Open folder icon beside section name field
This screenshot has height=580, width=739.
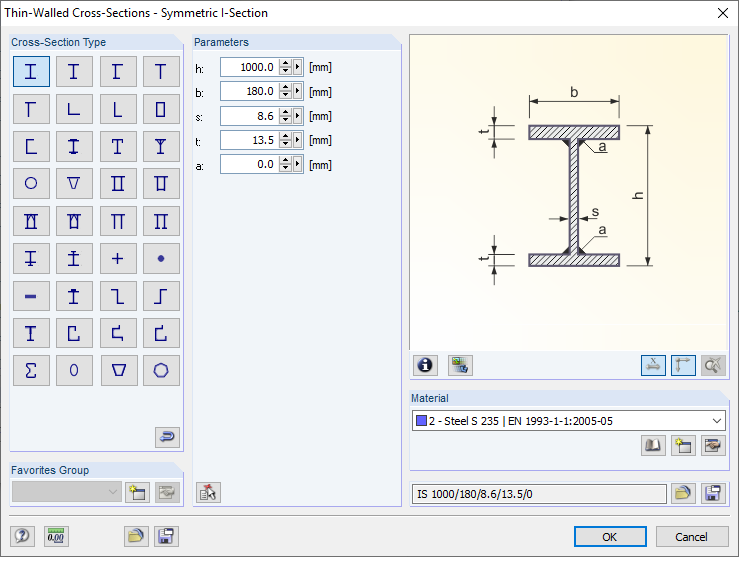pos(683,493)
